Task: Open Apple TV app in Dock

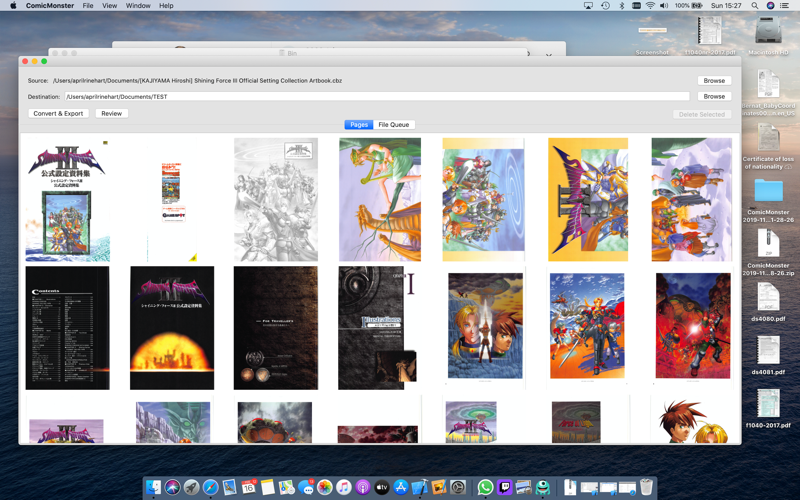Action: pyautogui.click(x=382, y=487)
